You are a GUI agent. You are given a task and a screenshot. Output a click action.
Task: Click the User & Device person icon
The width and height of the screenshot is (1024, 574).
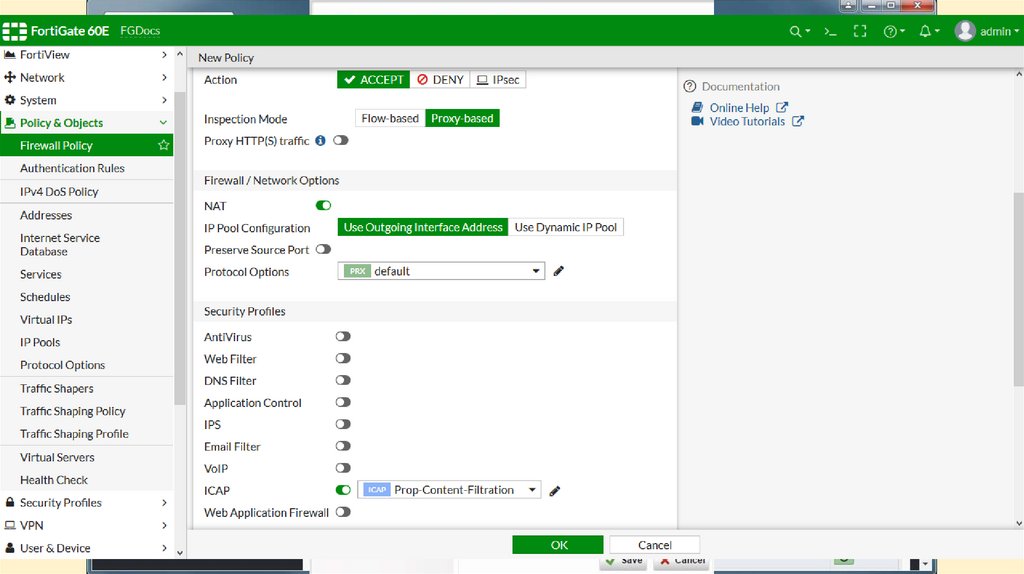point(10,548)
